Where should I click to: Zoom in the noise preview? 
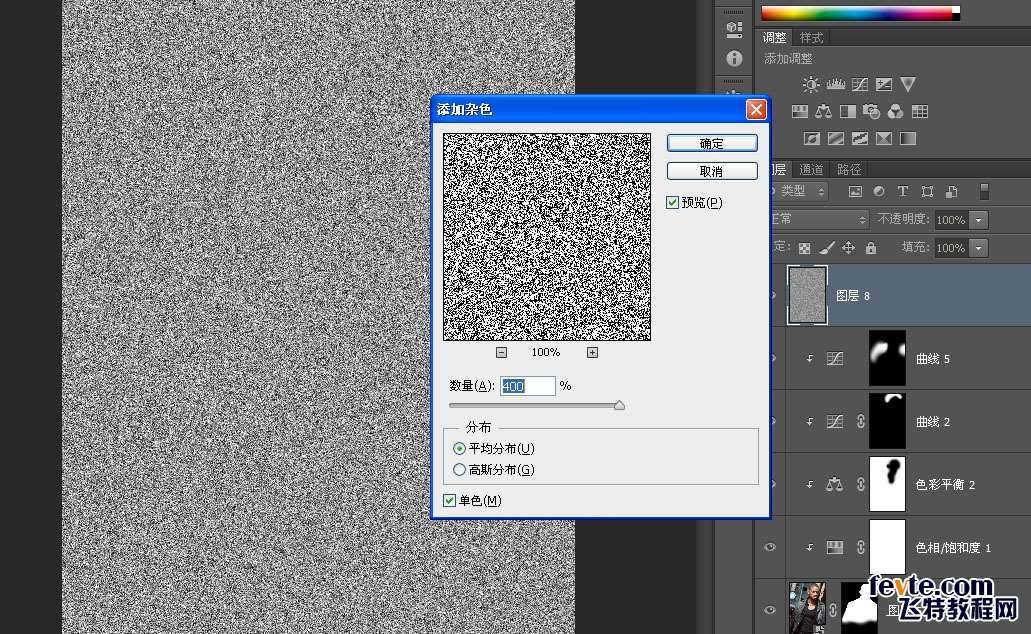click(592, 353)
